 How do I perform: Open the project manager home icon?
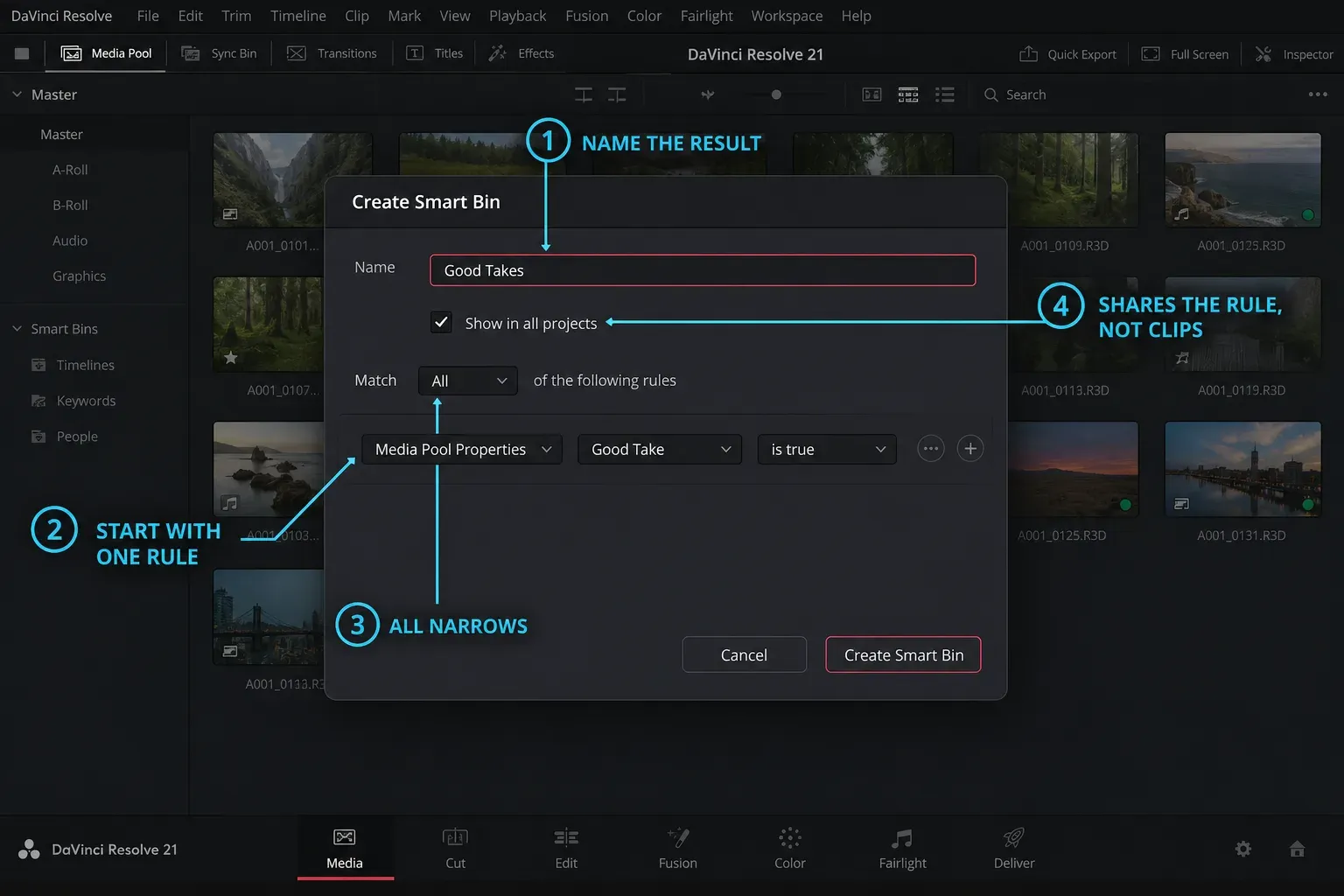(x=1298, y=849)
